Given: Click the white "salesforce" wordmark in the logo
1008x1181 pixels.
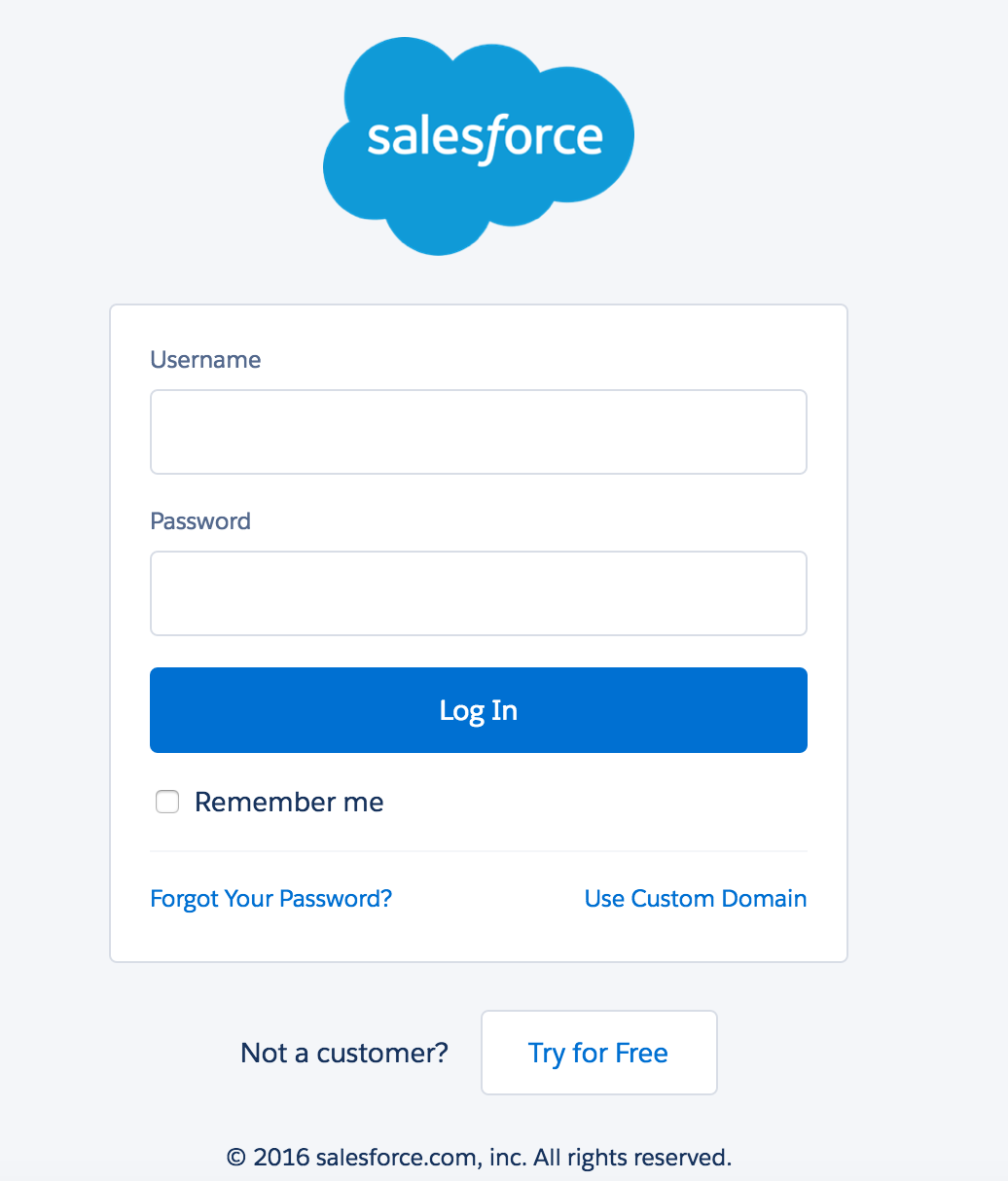Looking at the screenshot, I should point(485,138).
